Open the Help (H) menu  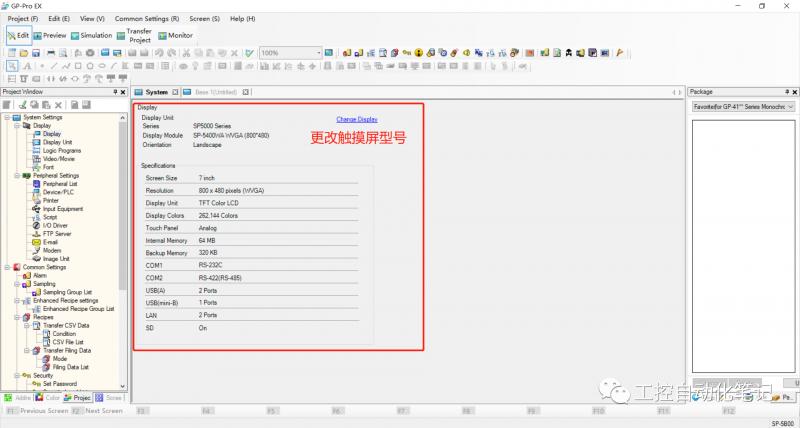point(243,18)
